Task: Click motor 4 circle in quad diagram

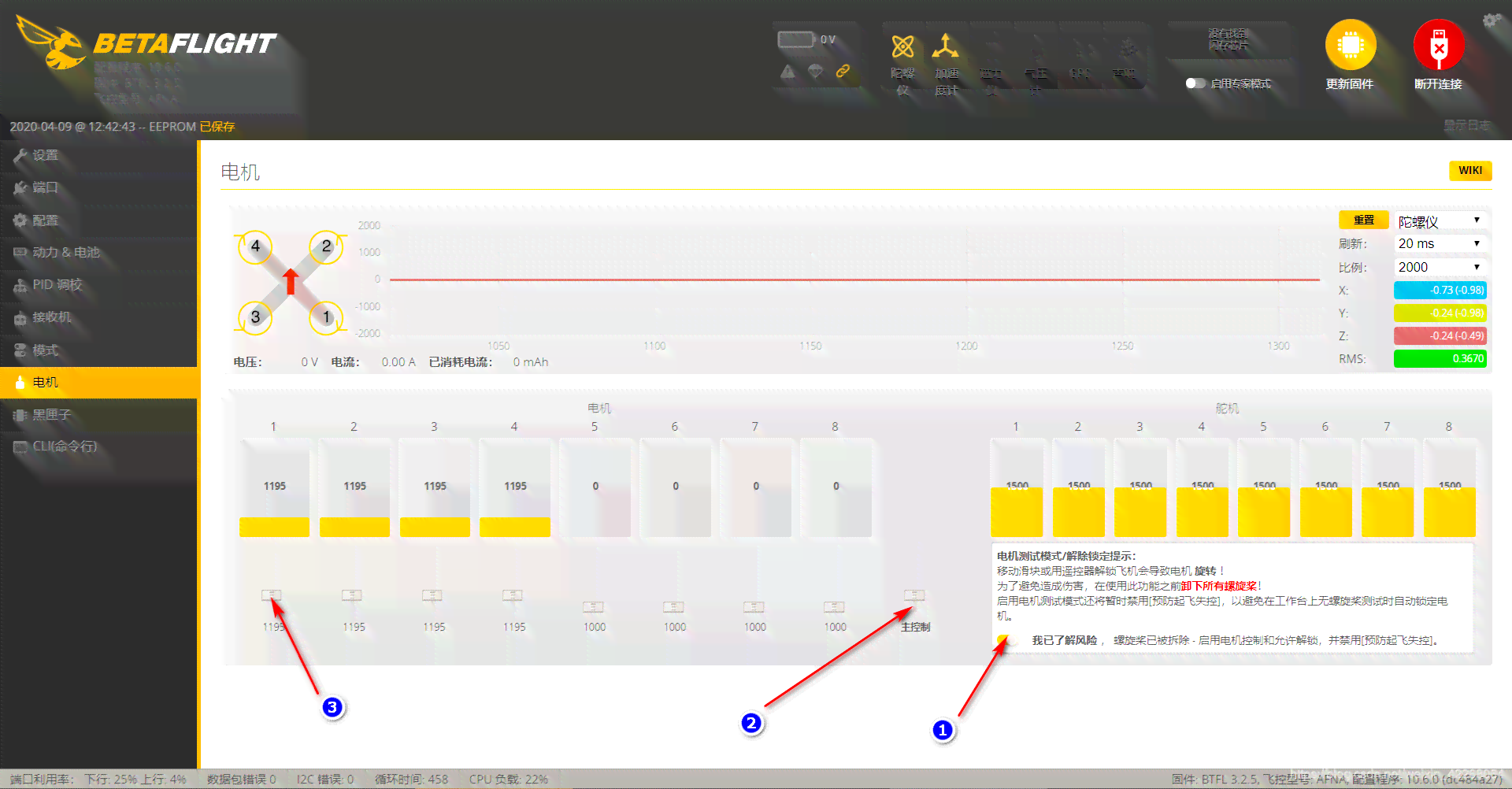Action: (255, 246)
